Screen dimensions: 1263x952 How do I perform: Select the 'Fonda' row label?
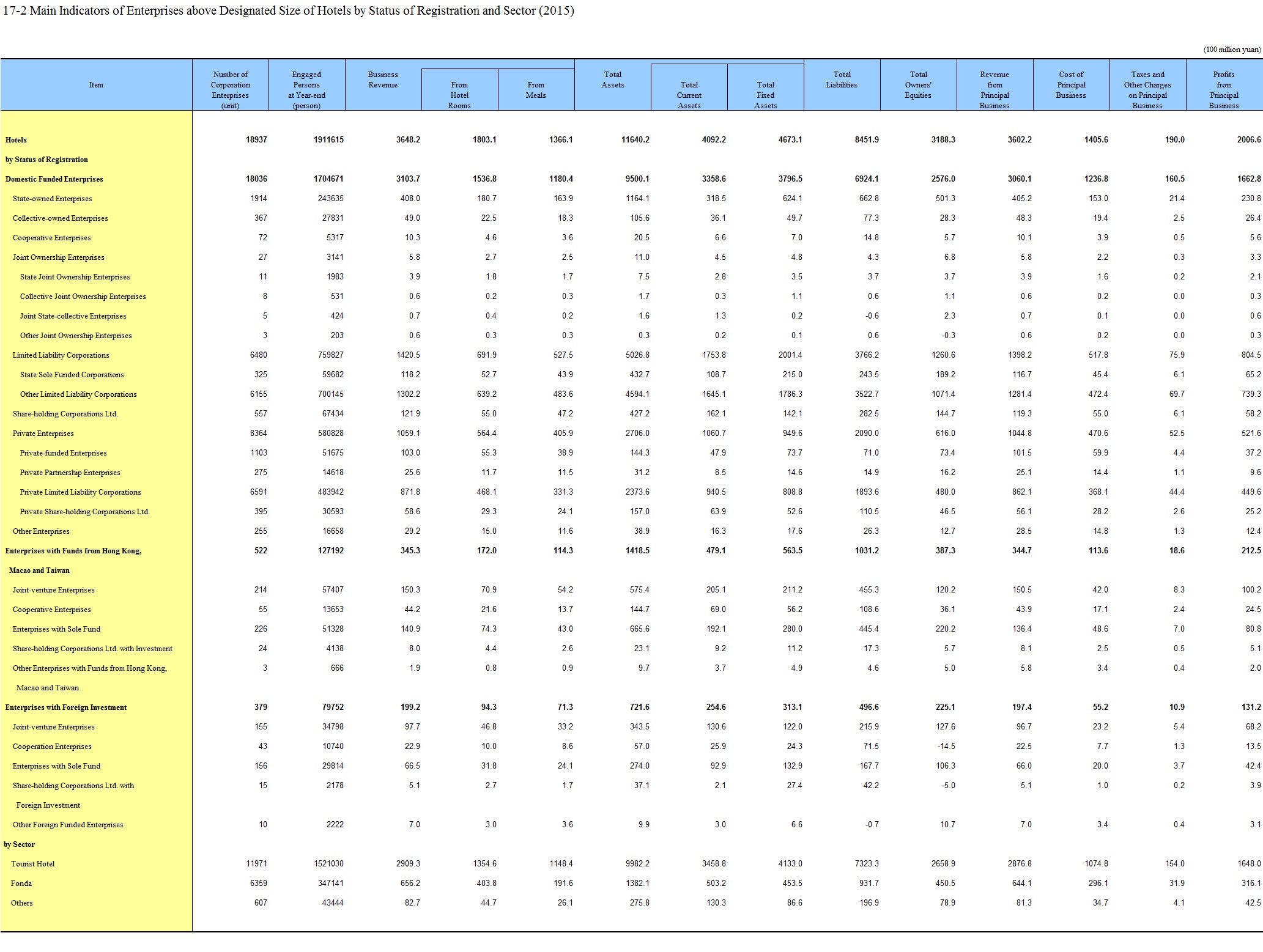21,884
